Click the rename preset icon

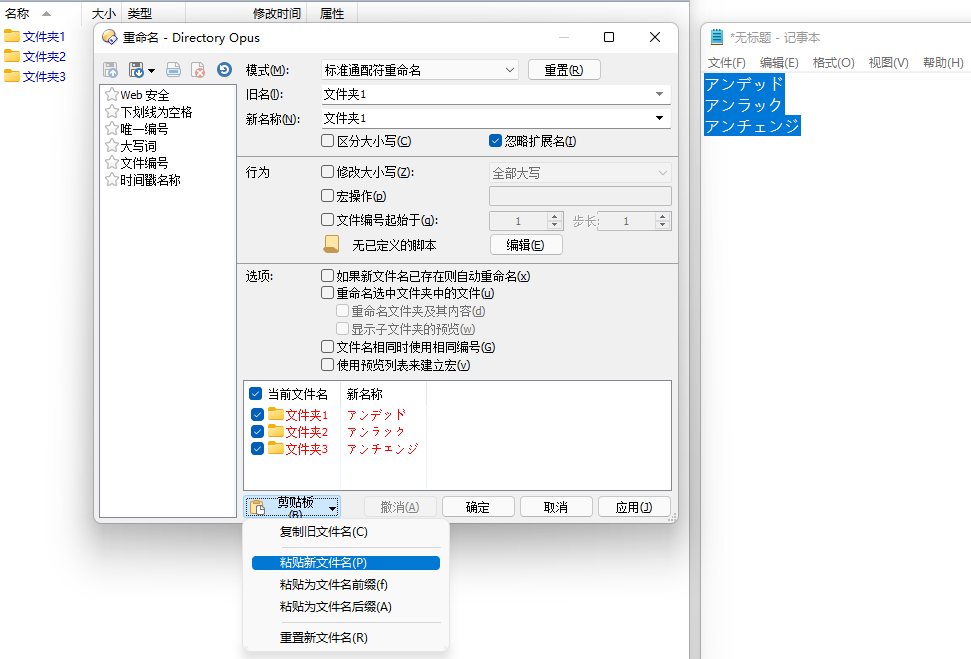coord(173,70)
